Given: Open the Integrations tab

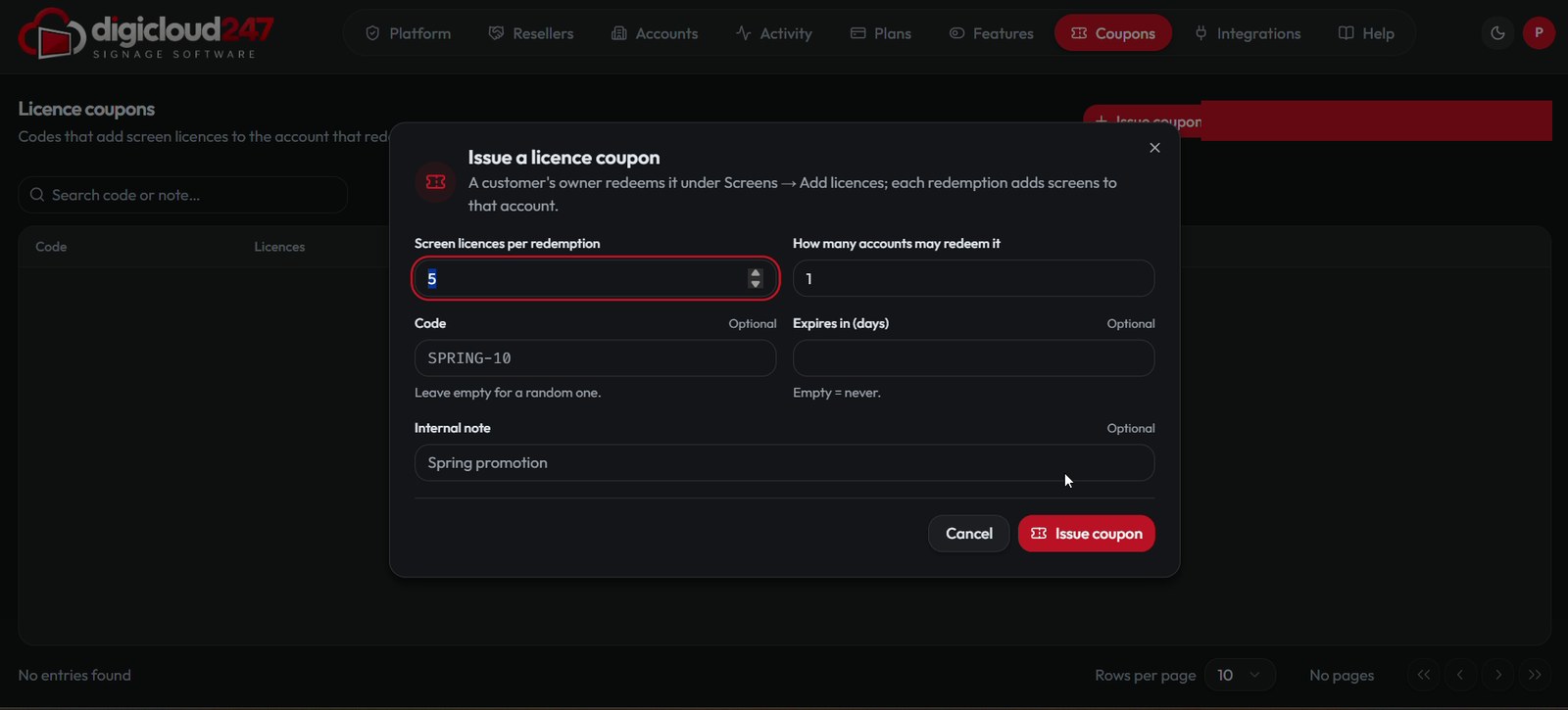Looking at the screenshot, I should 1248,33.
